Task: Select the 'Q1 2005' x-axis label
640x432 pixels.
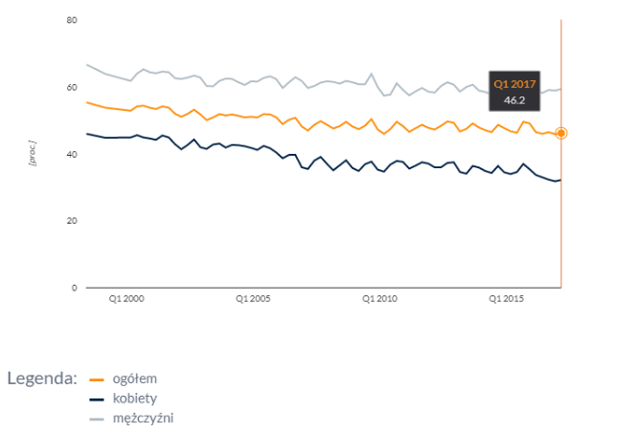Action: click(253, 298)
